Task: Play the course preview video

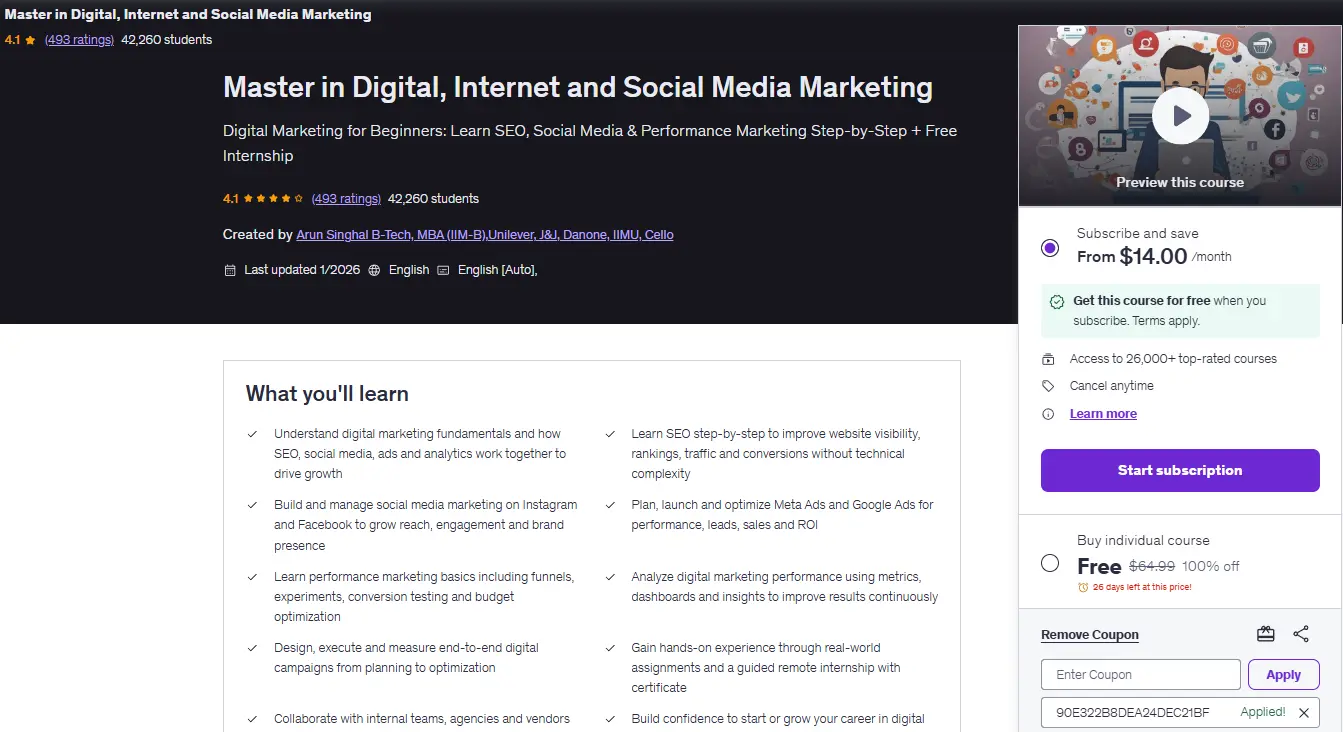Action: point(1180,116)
